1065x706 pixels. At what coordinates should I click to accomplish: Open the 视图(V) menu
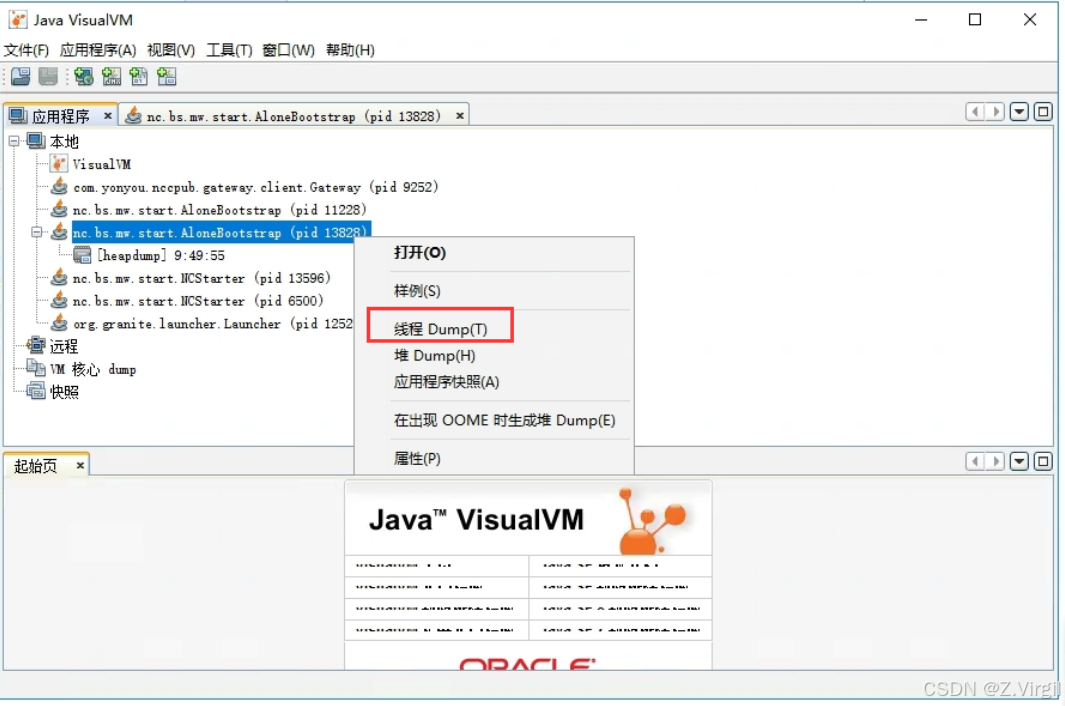point(171,50)
